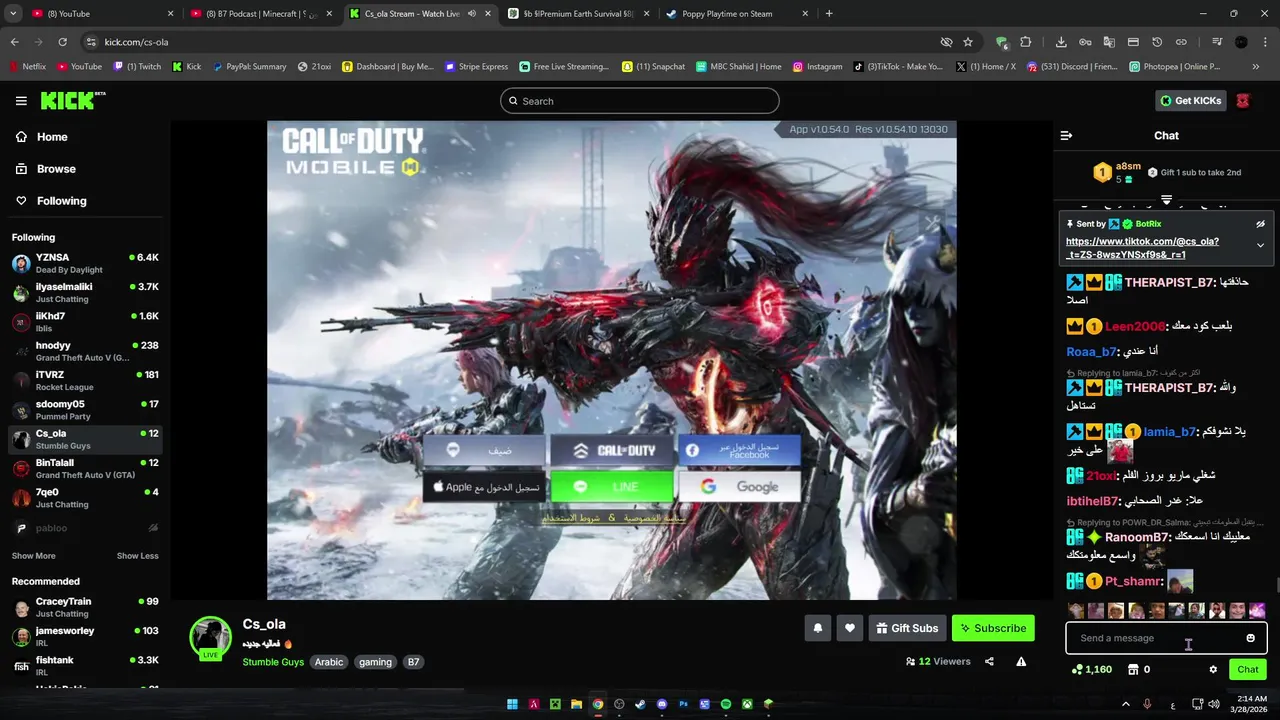Expand Following list with Show More
Viewport: 1280px width, 720px height.
(34, 556)
